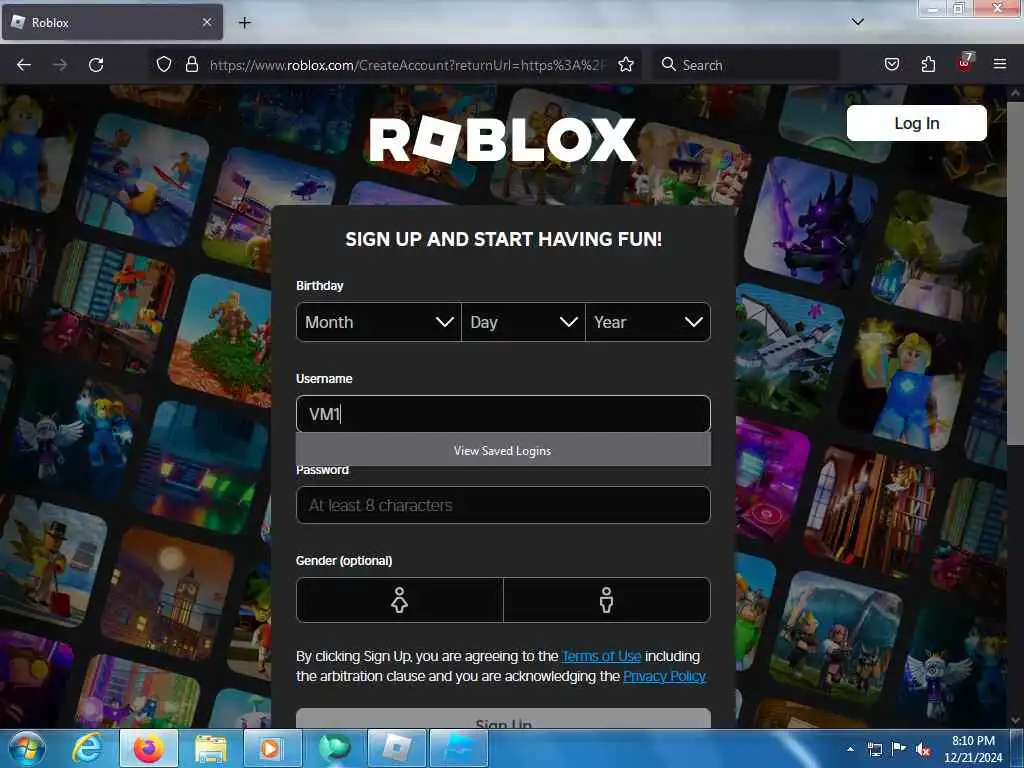Open the Extensions puzzle icon
This screenshot has width=1024, height=768.
928,64
